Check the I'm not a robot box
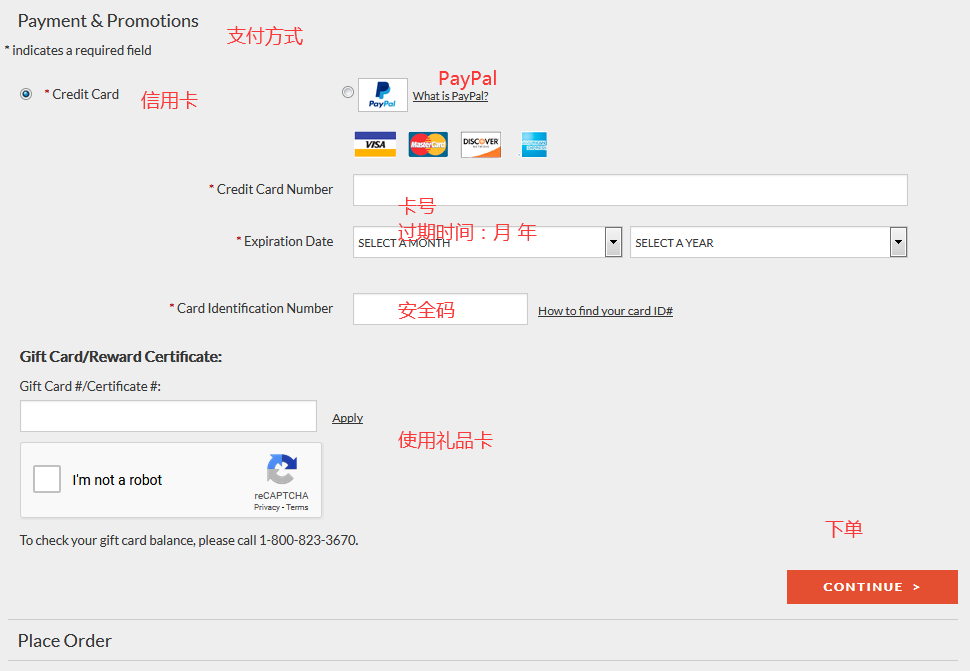Image resolution: width=970 pixels, height=671 pixels. tap(47, 480)
